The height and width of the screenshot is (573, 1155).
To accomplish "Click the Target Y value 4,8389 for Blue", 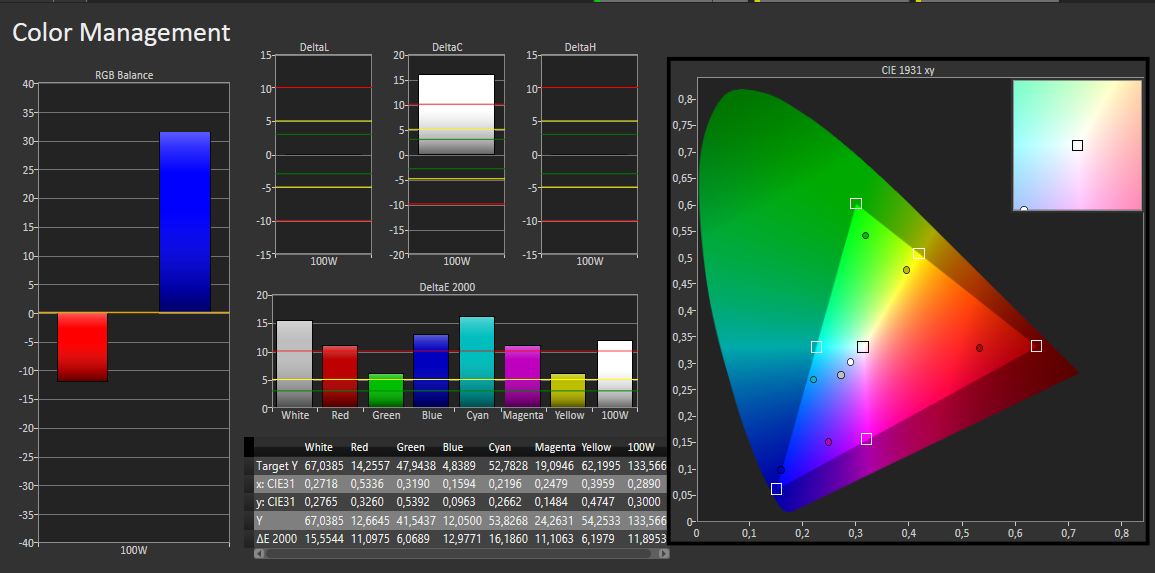I will coord(459,465).
